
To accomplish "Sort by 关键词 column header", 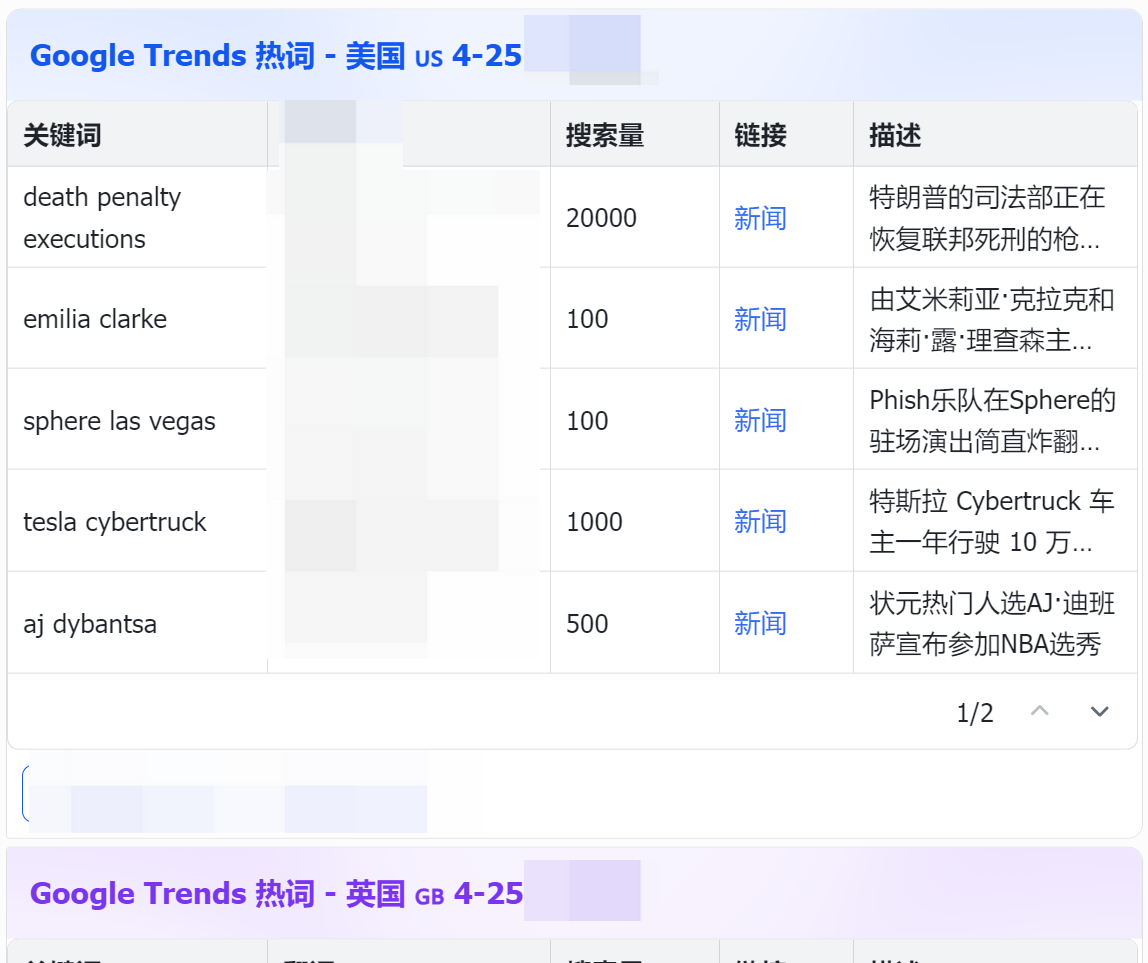I will click(x=62, y=135).
